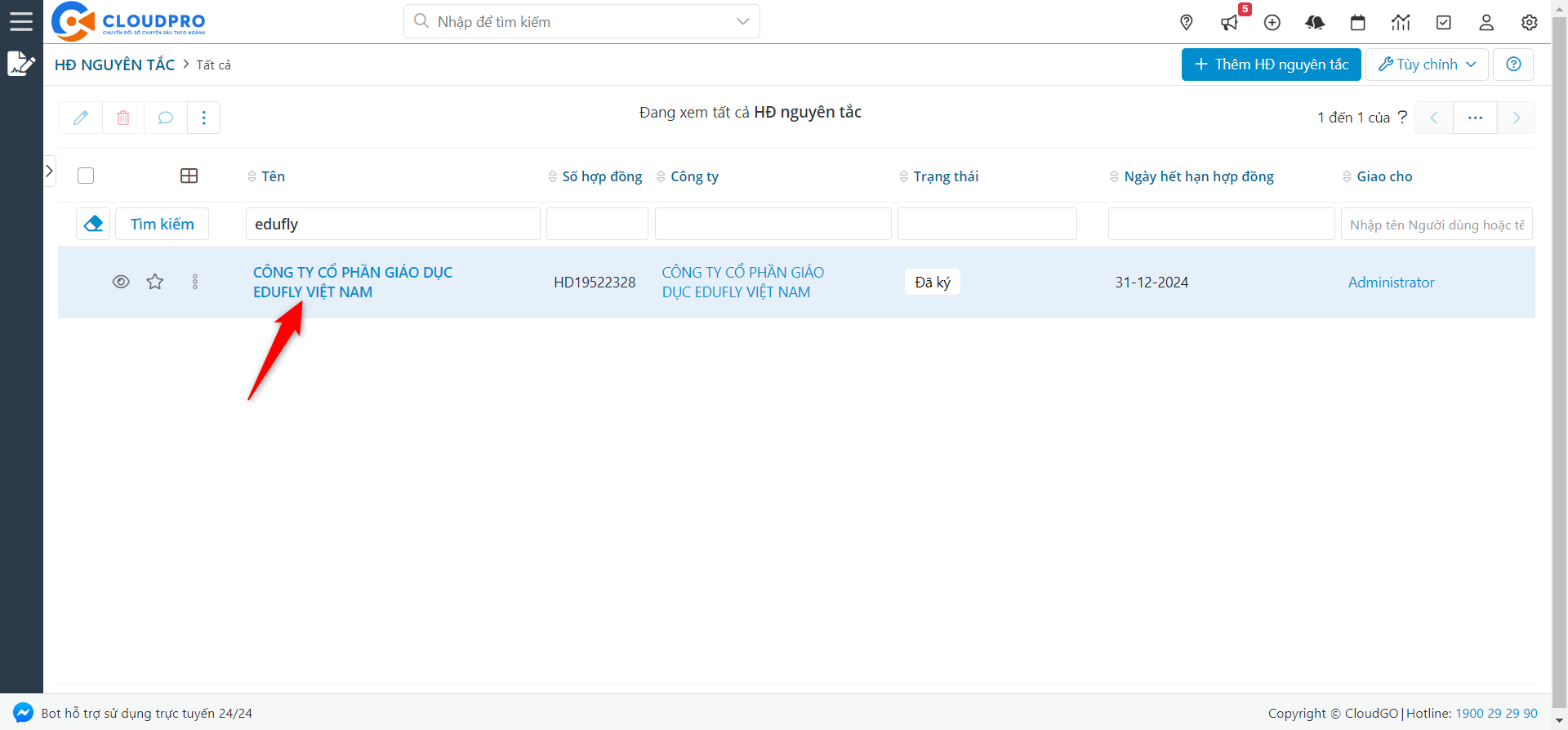
Task: Click the Số hợp đồng filter field
Action: (x=597, y=224)
